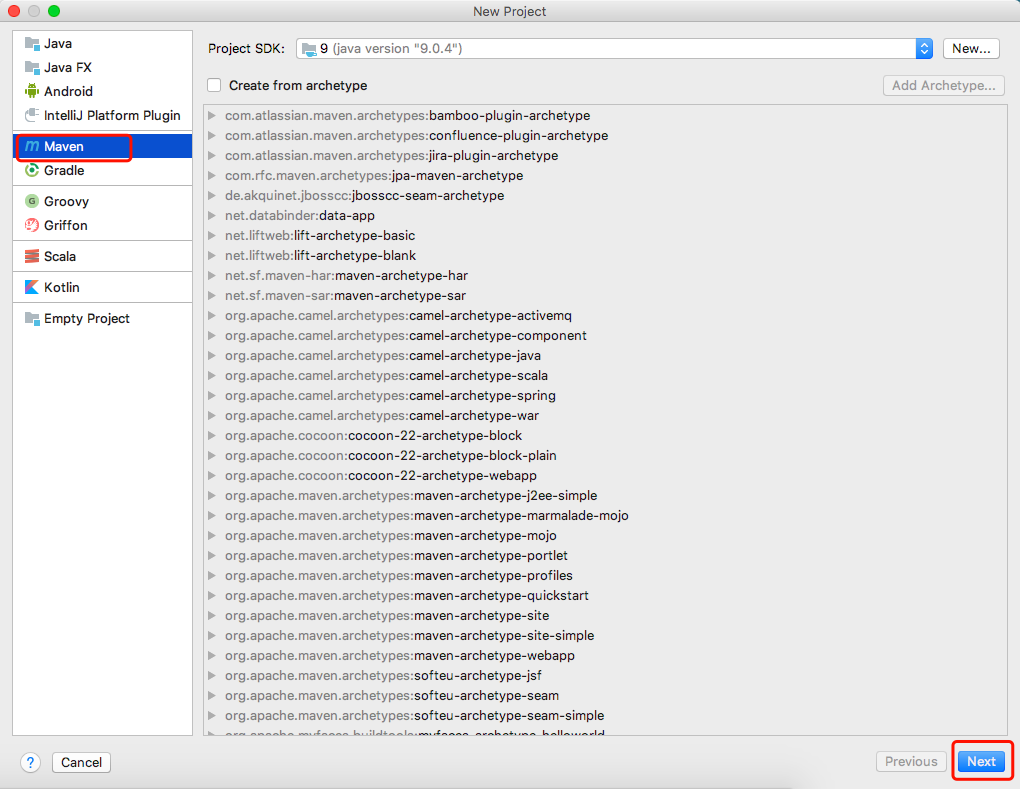Expand confluence-plugin-archetype entry
Screen dimensions: 1020x789
(211, 136)
